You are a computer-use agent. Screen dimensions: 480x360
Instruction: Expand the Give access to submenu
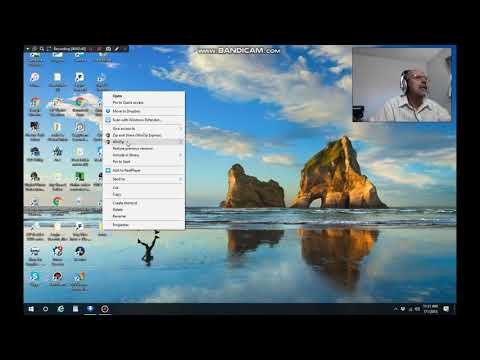pos(144,128)
